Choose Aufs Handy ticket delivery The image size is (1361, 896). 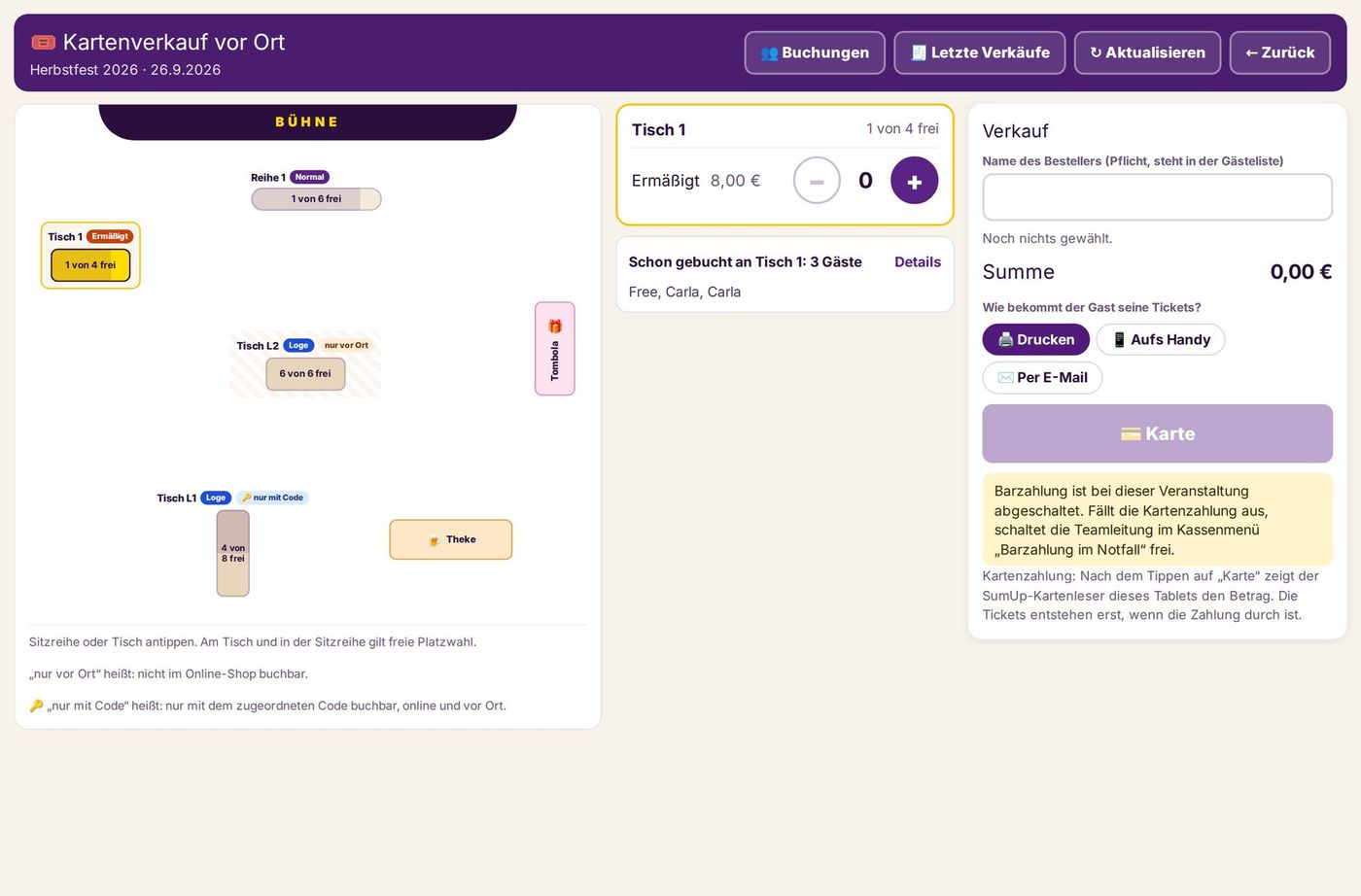tap(1161, 339)
